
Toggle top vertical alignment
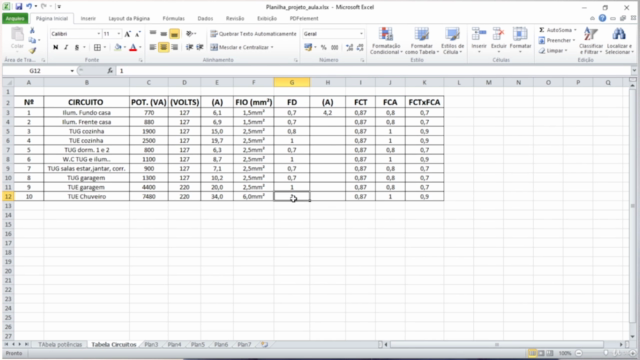point(153,34)
